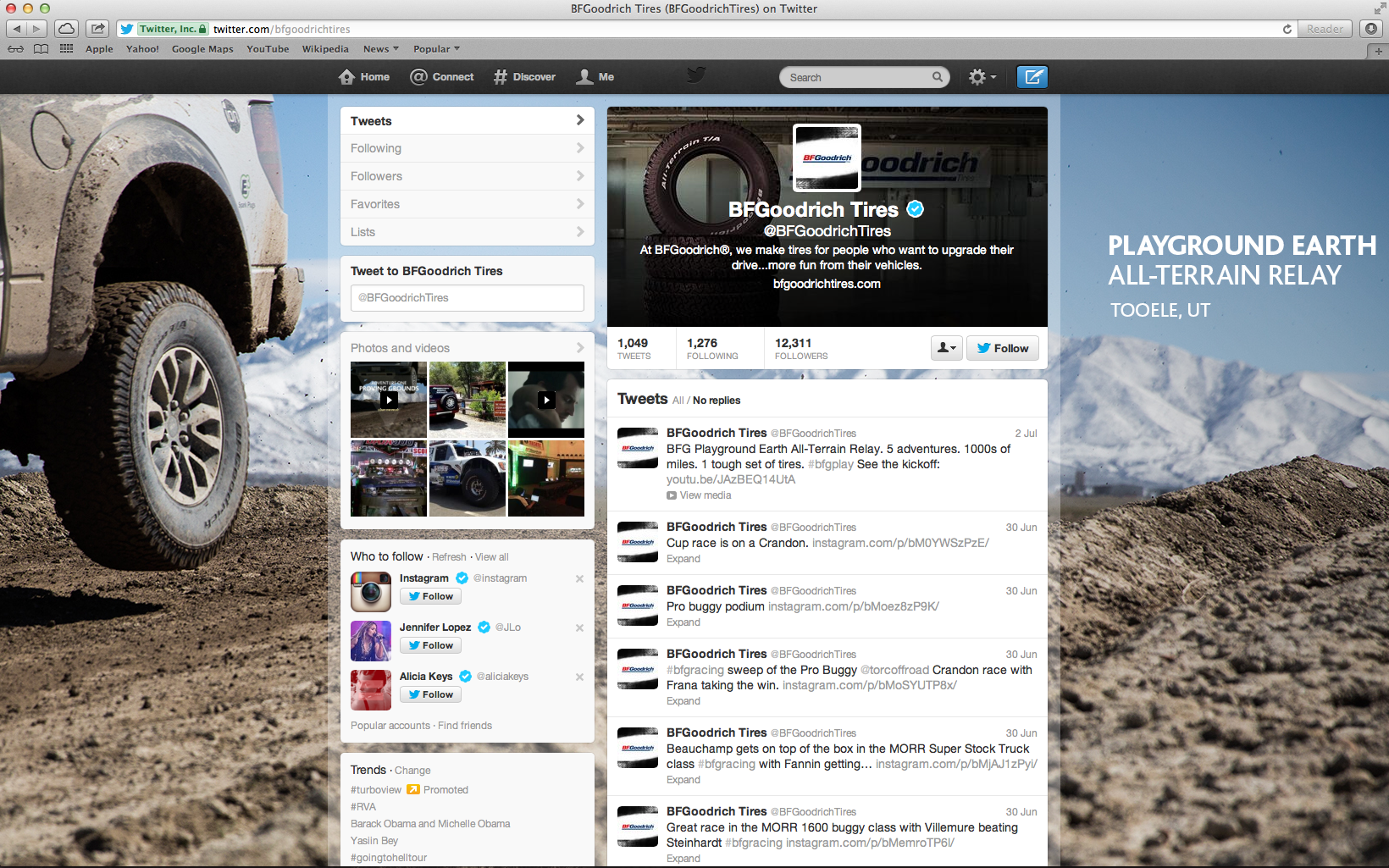
Task: Open the News bookmarks dropdown
Action: click(x=381, y=49)
